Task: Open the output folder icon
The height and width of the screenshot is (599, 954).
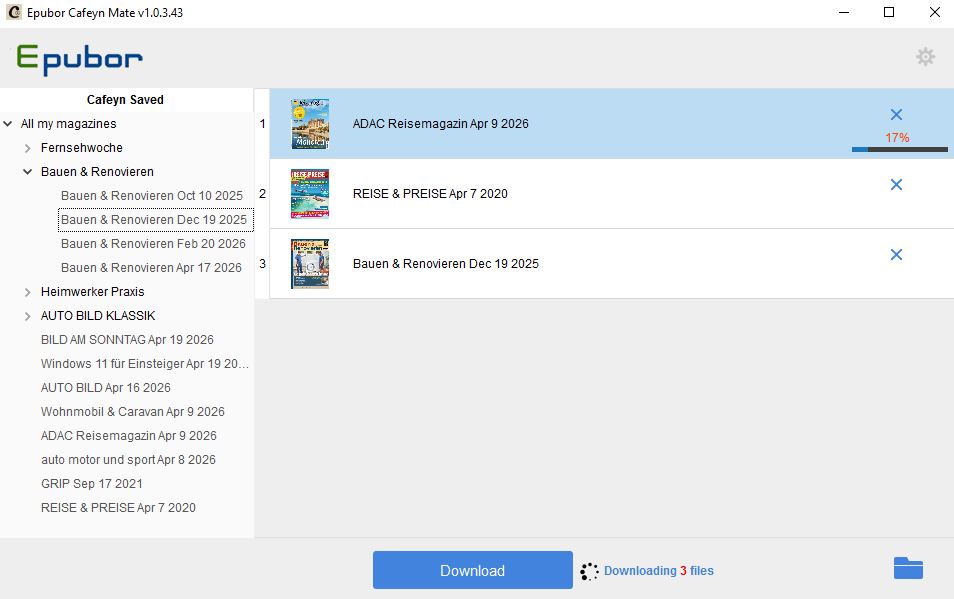Action: point(907,569)
